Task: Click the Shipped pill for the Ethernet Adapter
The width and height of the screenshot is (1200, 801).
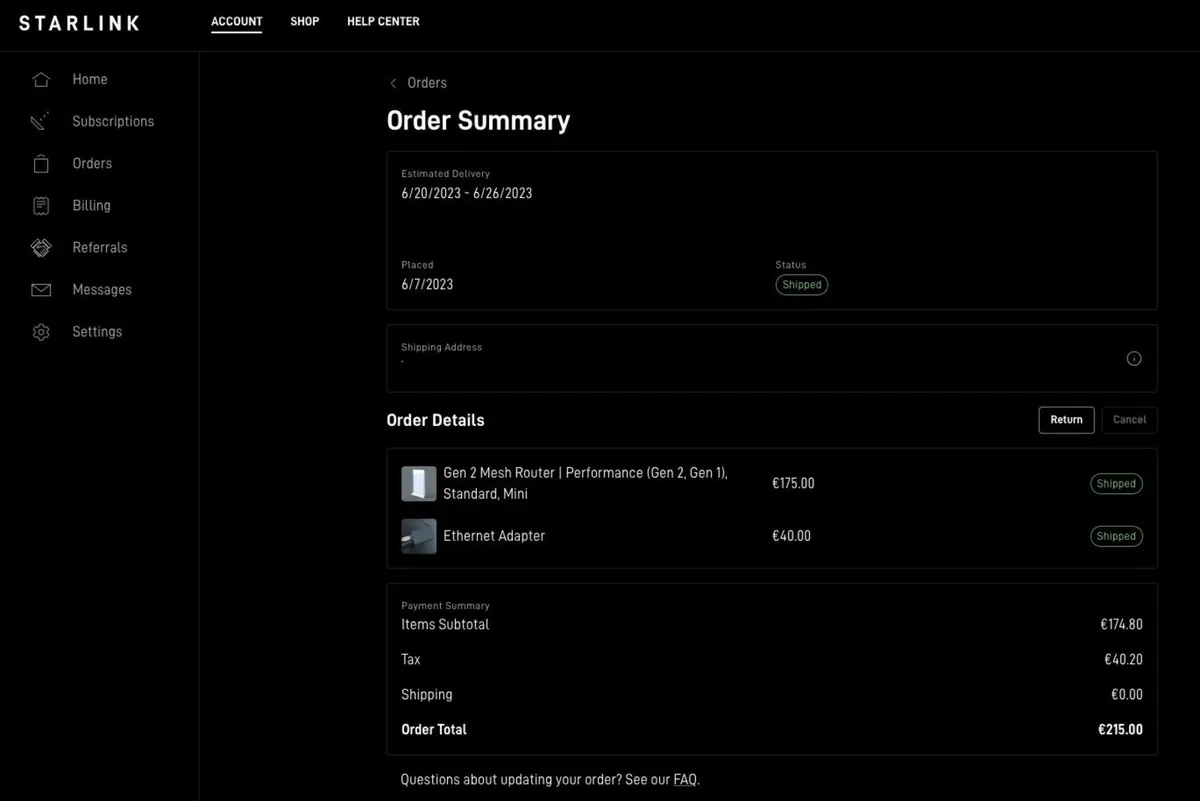Action: click(1116, 536)
